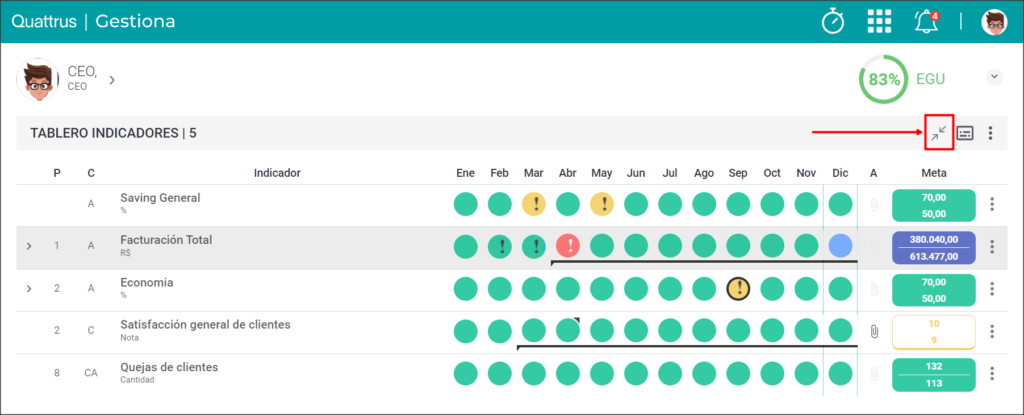Click the user avatar in top bar
Viewport: 1024px width, 415px height.
click(x=995, y=22)
